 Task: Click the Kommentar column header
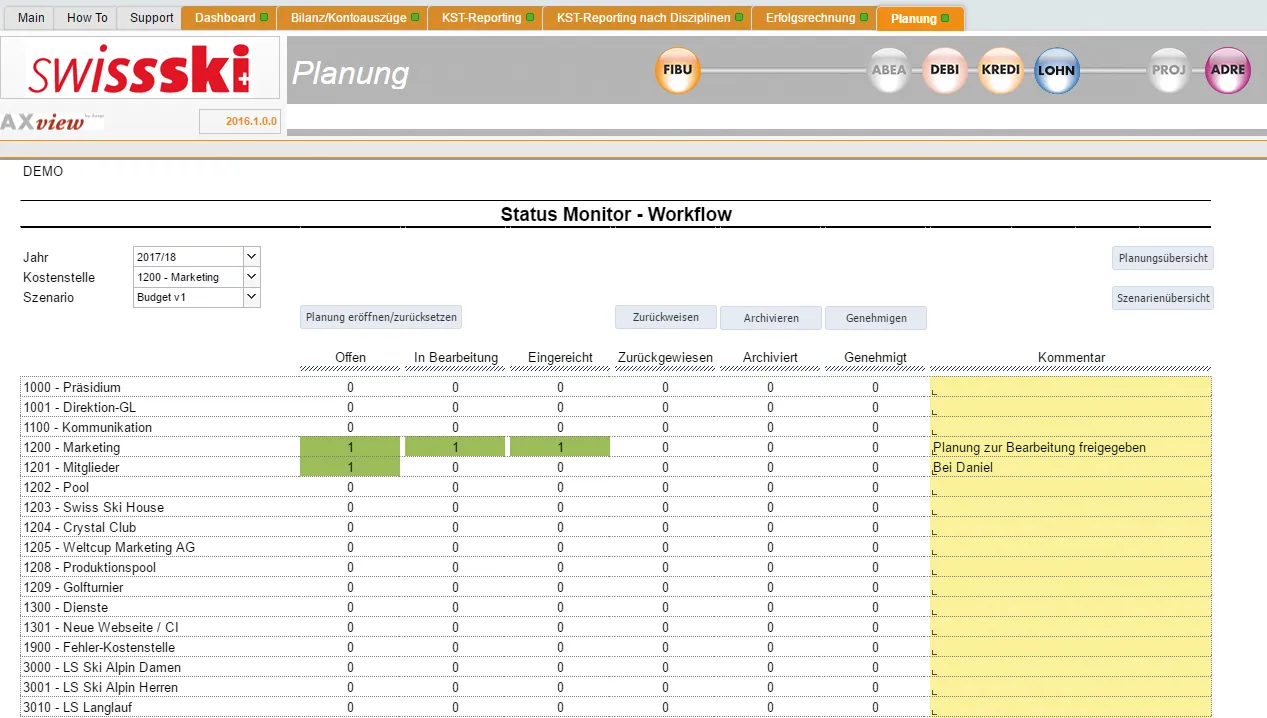click(x=1071, y=358)
